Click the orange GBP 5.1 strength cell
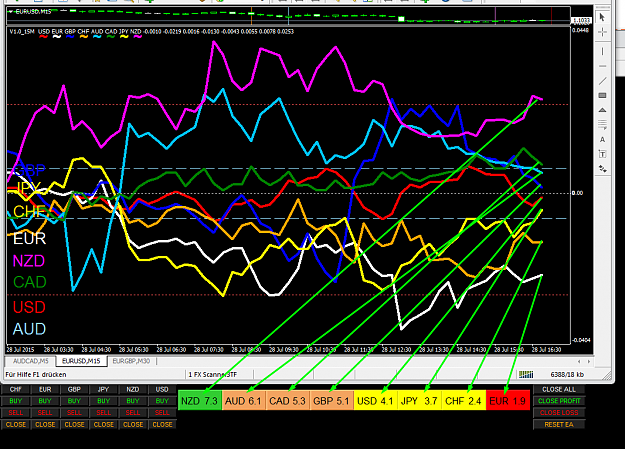This screenshot has width=625, height=449. coord(331,401)
